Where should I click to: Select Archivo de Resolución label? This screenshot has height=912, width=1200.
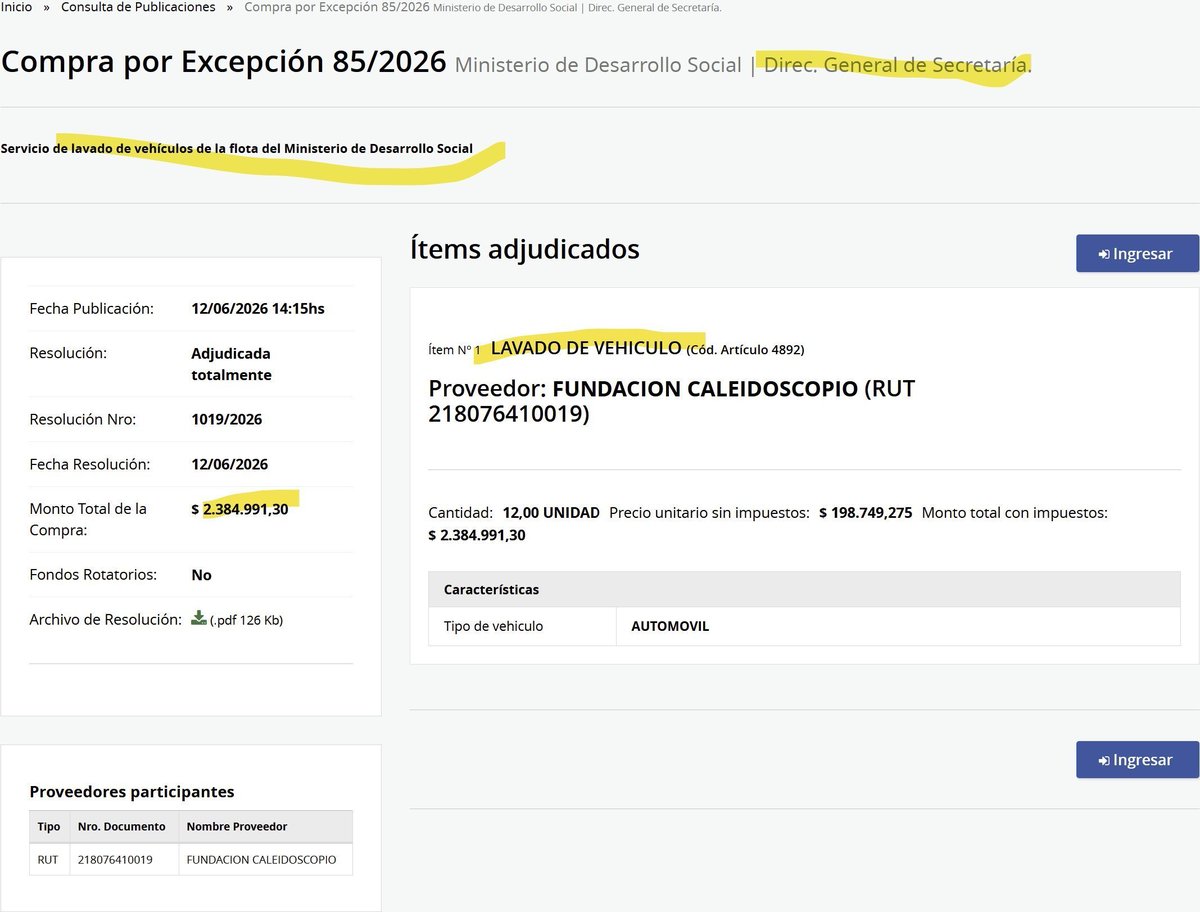(x=105, y=619)
